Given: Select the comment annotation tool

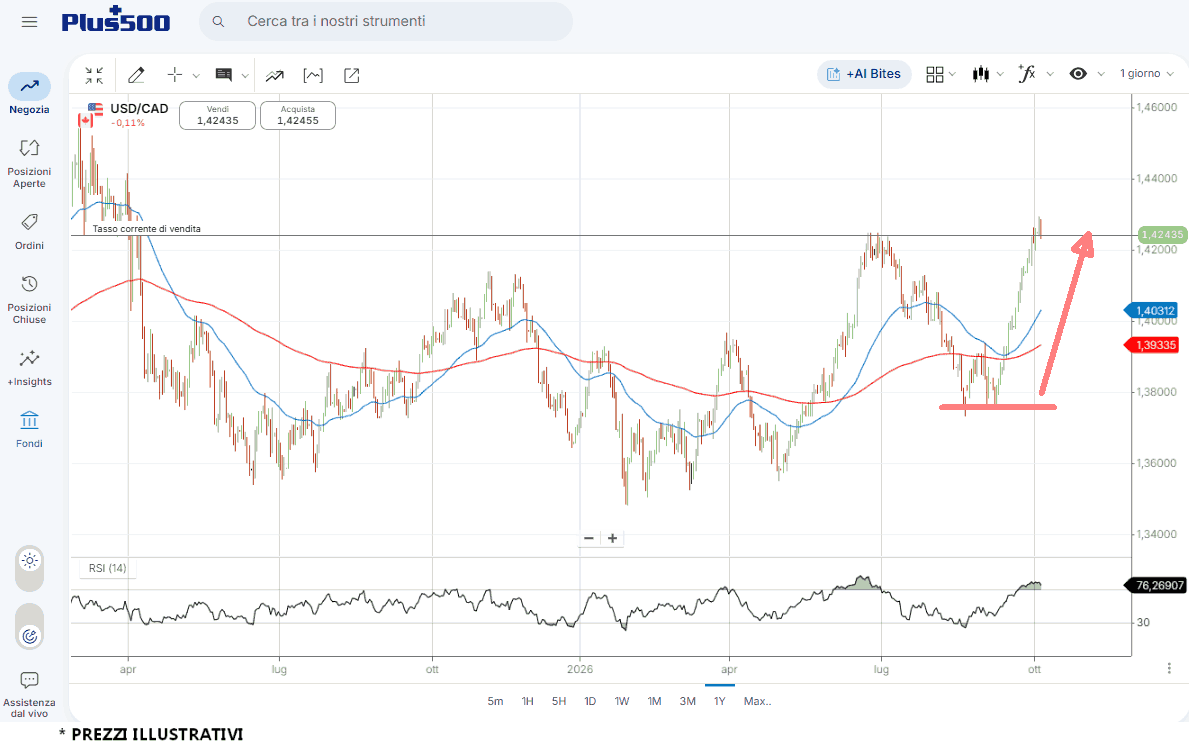Looking at the screenshot, I should pyautogui.click(x=224, y=74).
